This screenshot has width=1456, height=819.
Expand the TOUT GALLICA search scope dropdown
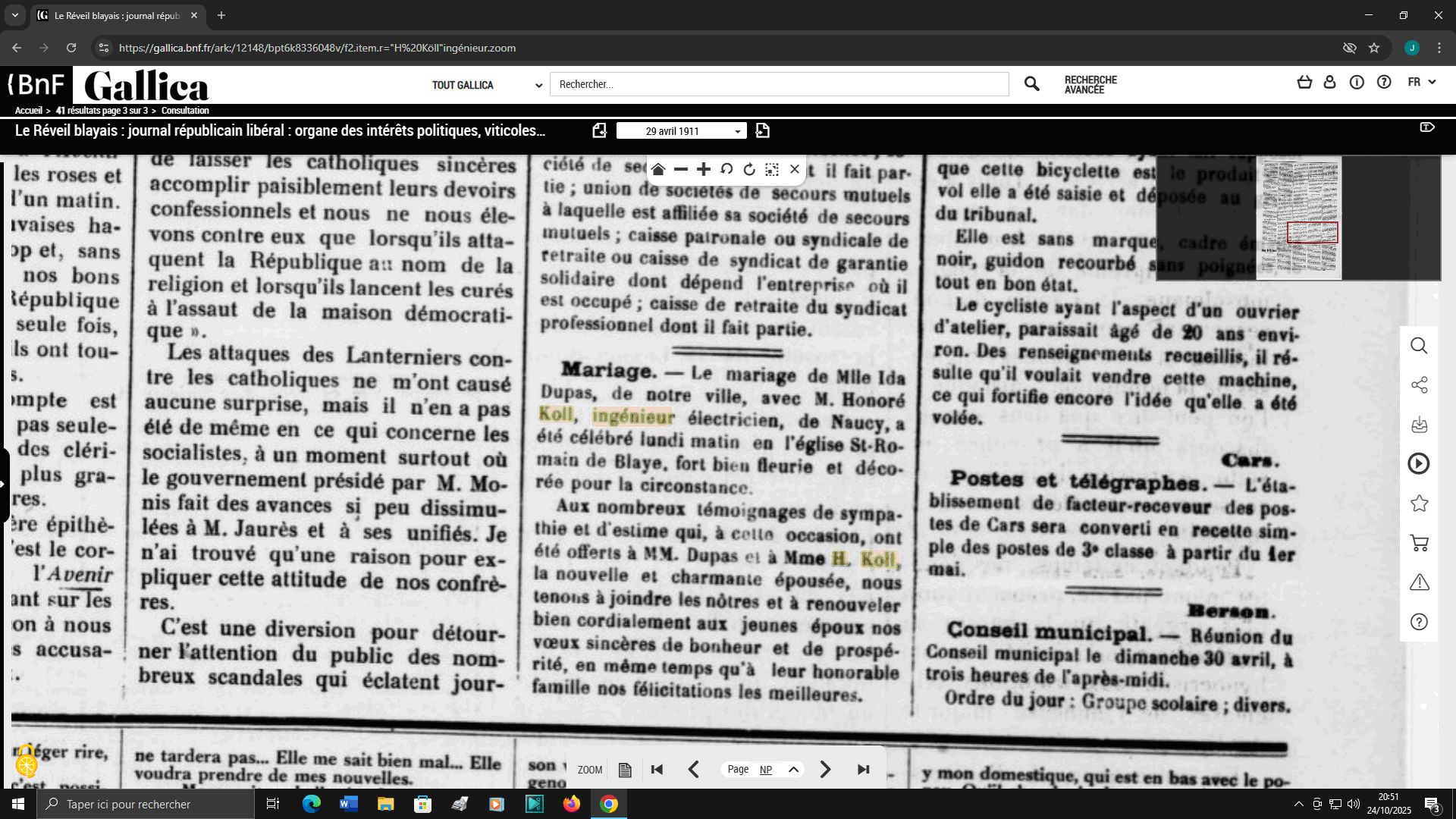[487, 85]
